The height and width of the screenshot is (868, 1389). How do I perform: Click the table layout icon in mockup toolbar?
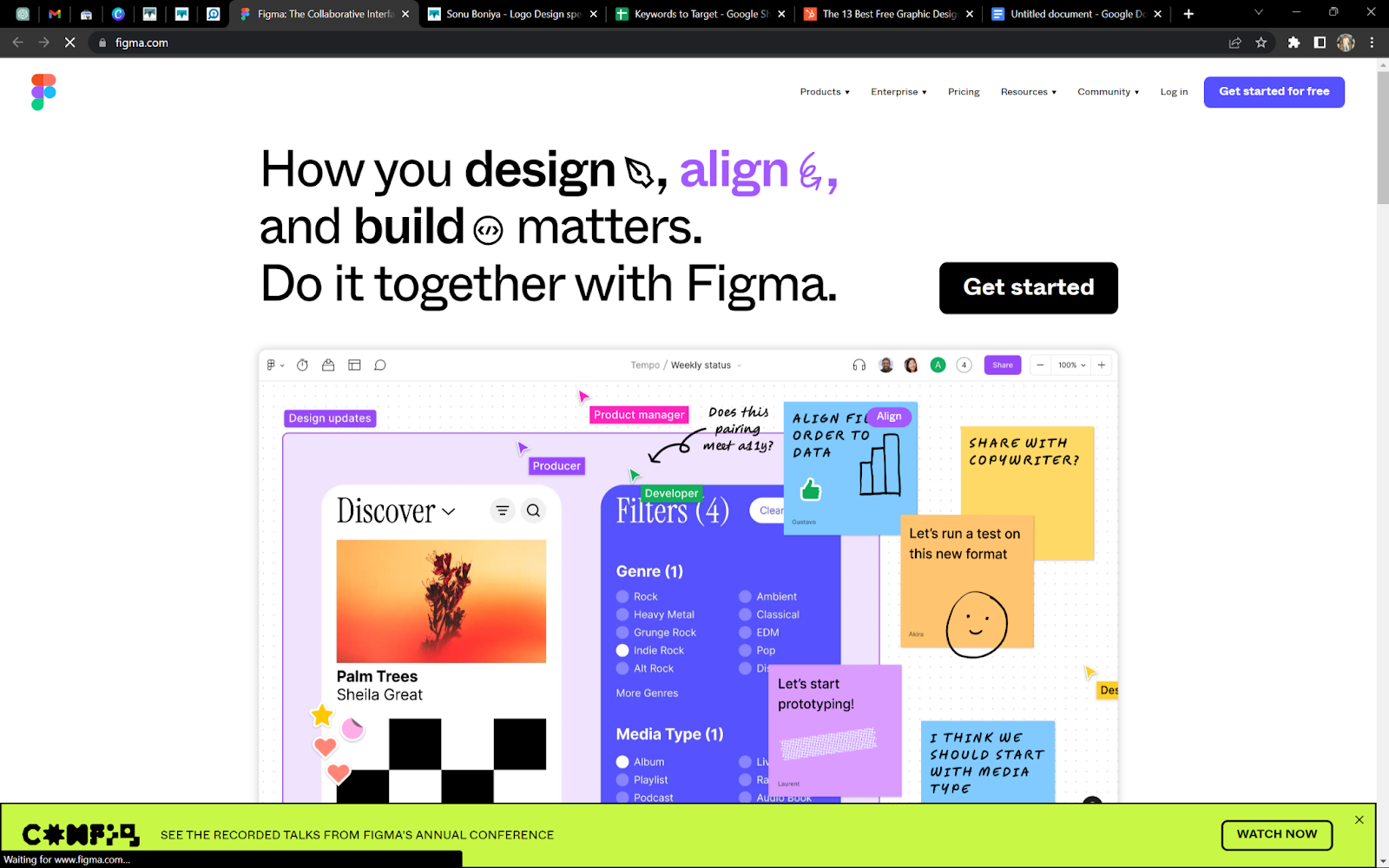354,365
